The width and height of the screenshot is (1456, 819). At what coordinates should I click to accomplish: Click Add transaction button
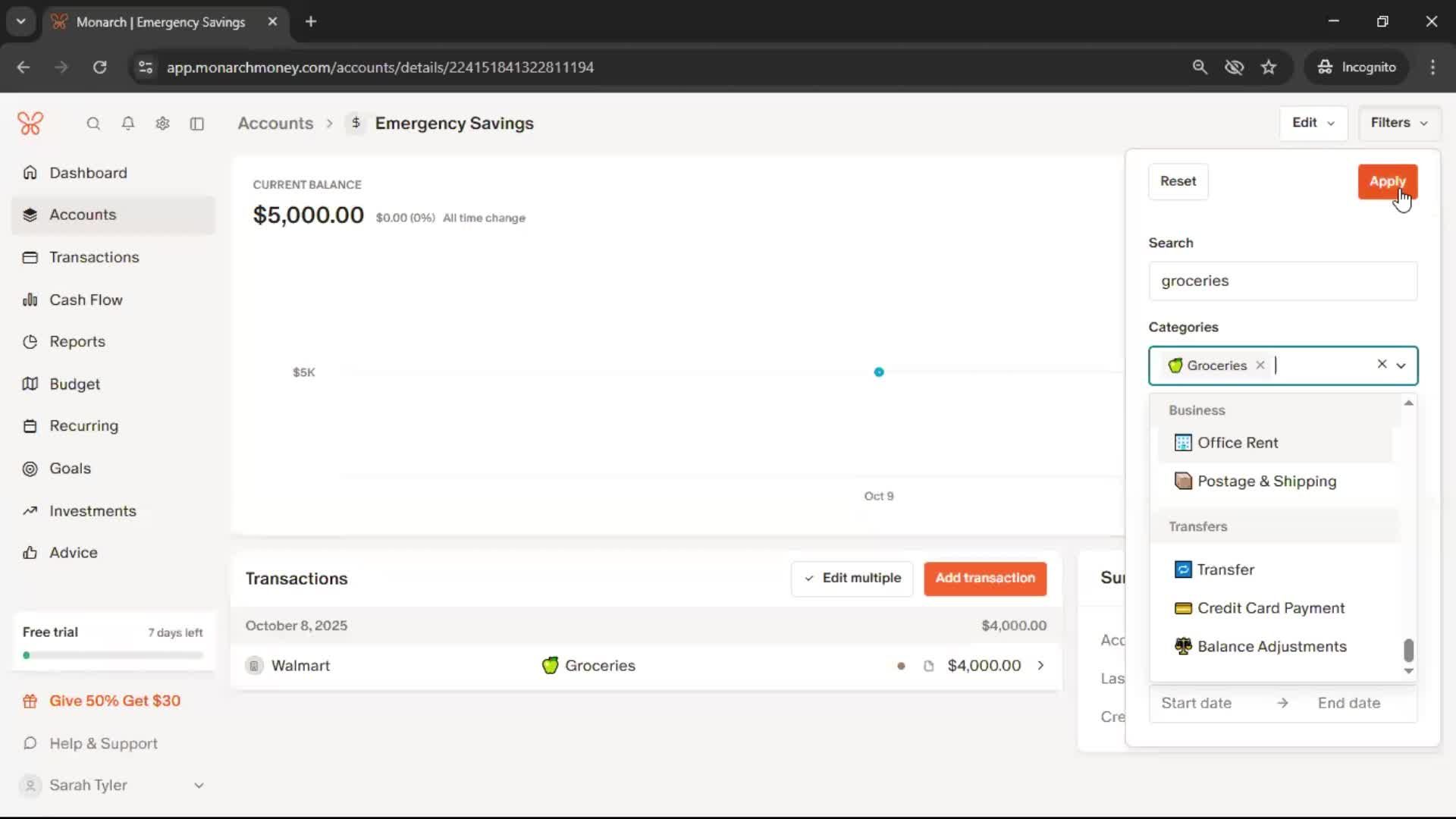coord(985,579)
